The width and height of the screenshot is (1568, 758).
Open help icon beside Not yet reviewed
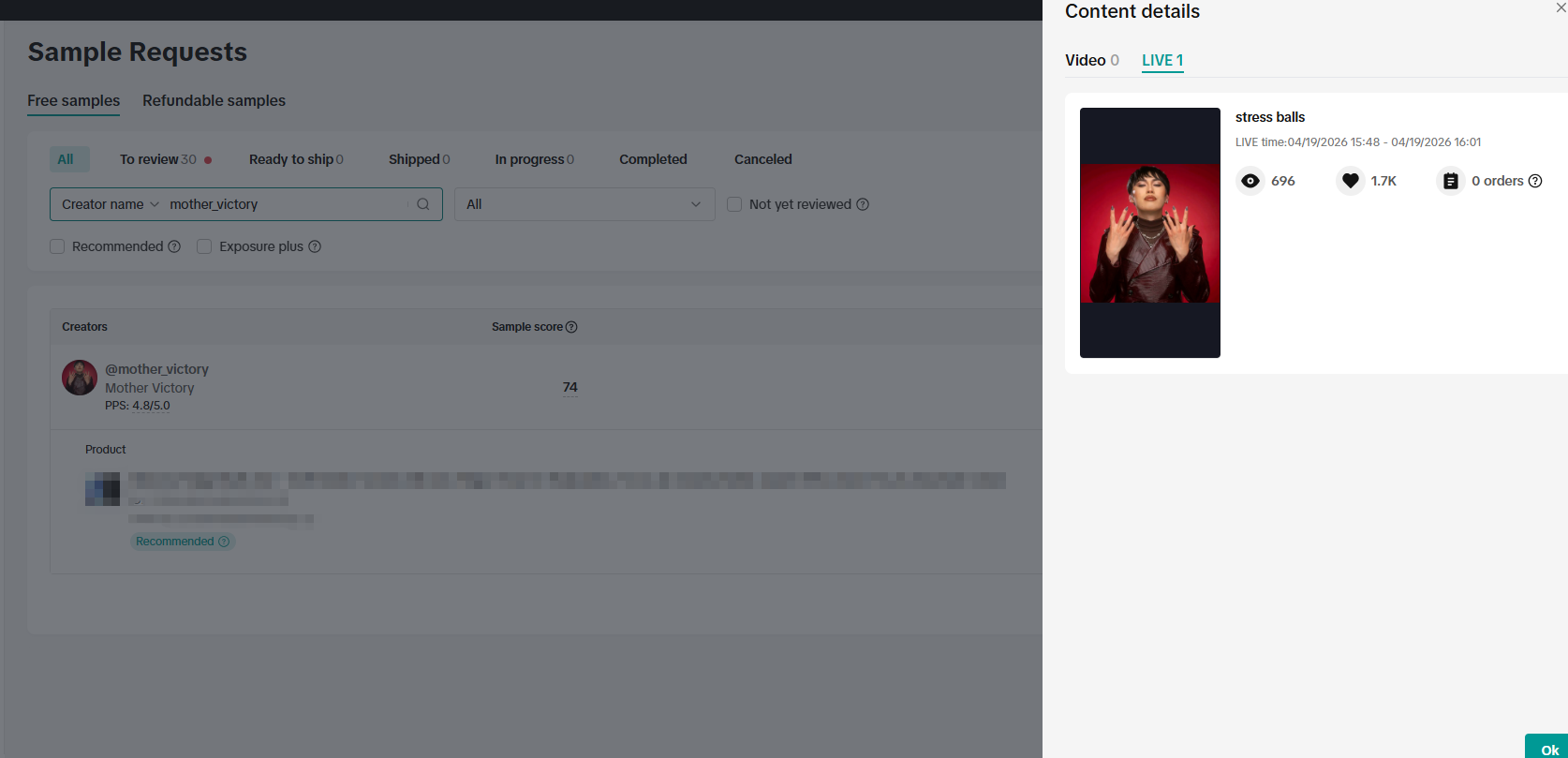coord(863,204)
